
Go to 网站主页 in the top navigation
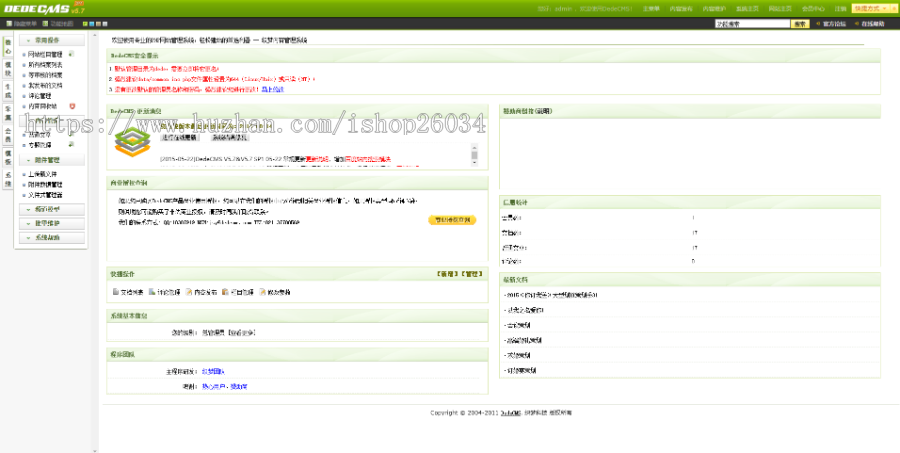780,9
